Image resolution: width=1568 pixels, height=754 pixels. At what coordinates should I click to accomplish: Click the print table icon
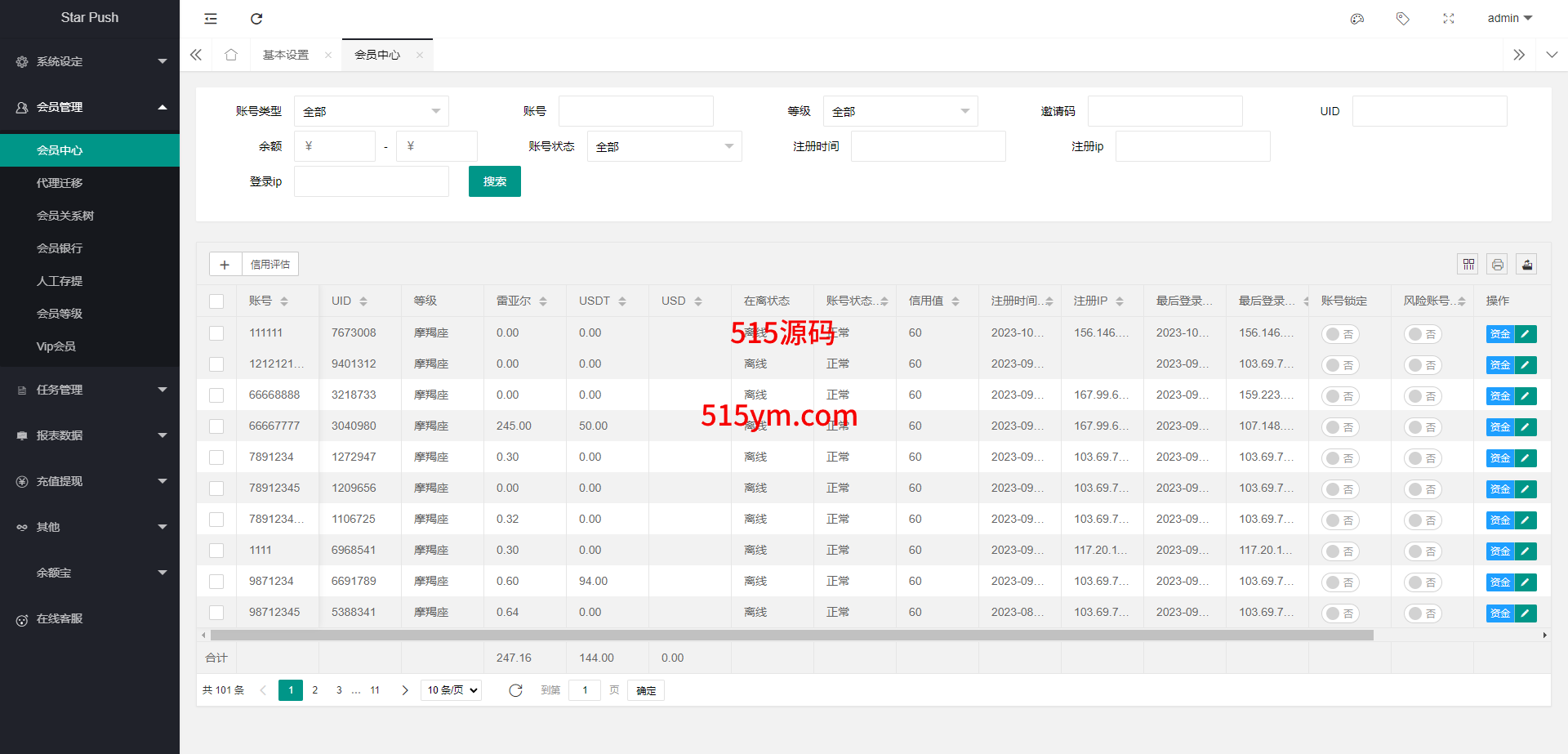click(1497, 264)
